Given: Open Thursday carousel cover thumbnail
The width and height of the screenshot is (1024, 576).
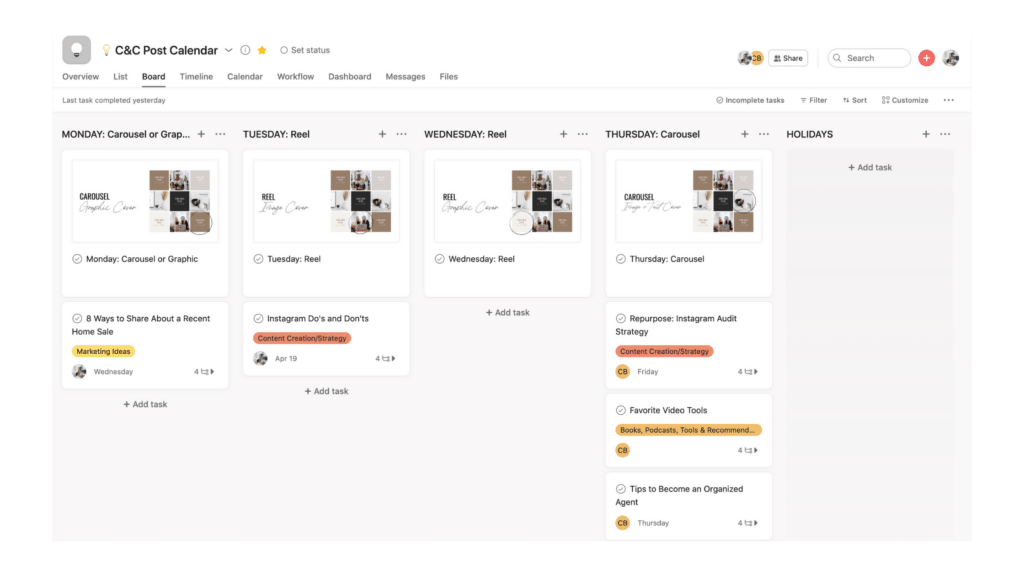Looking at the screenshot, I should tap(688, 201).
